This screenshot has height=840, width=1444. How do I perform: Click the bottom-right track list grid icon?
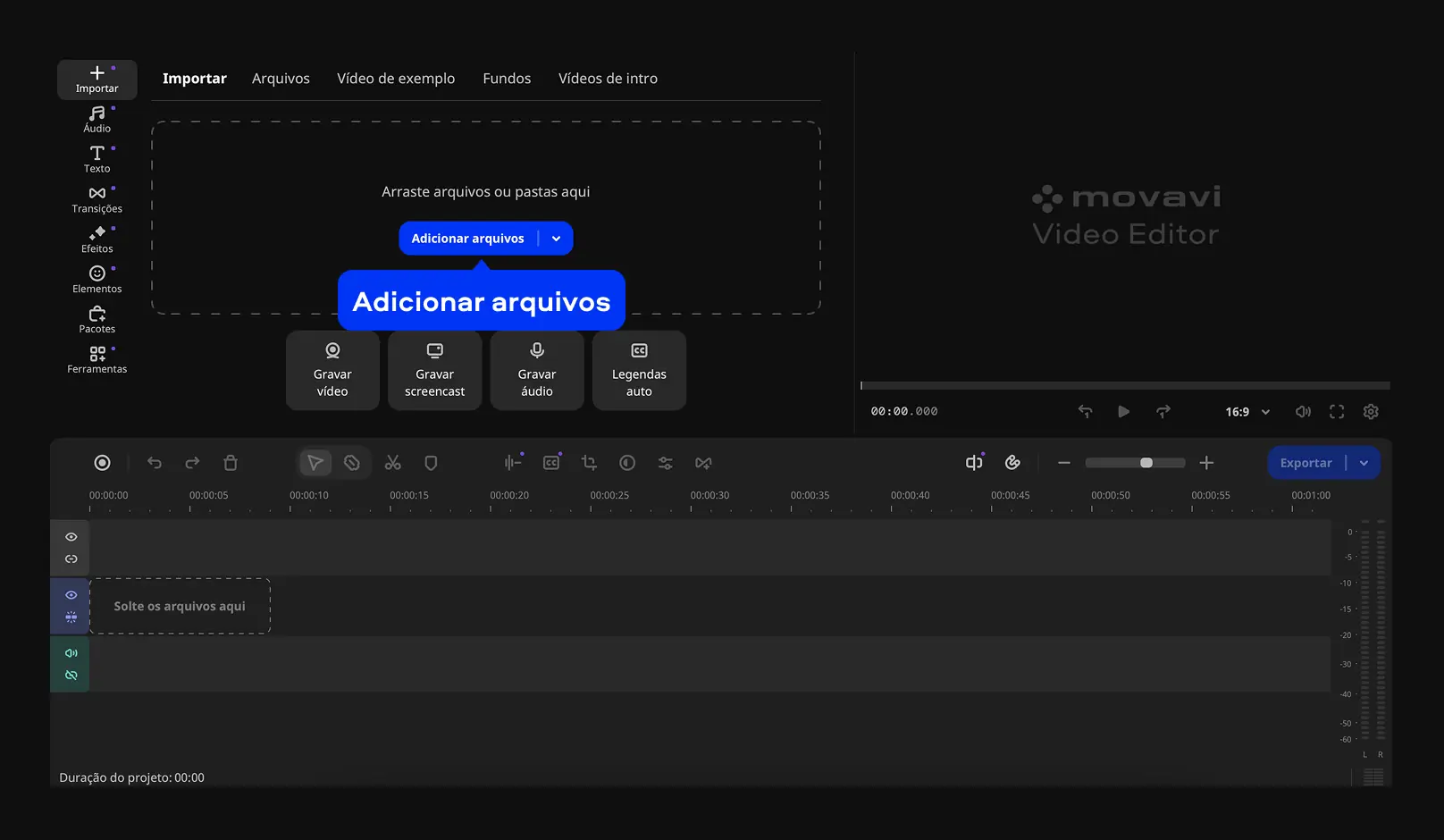point(1373,777)
